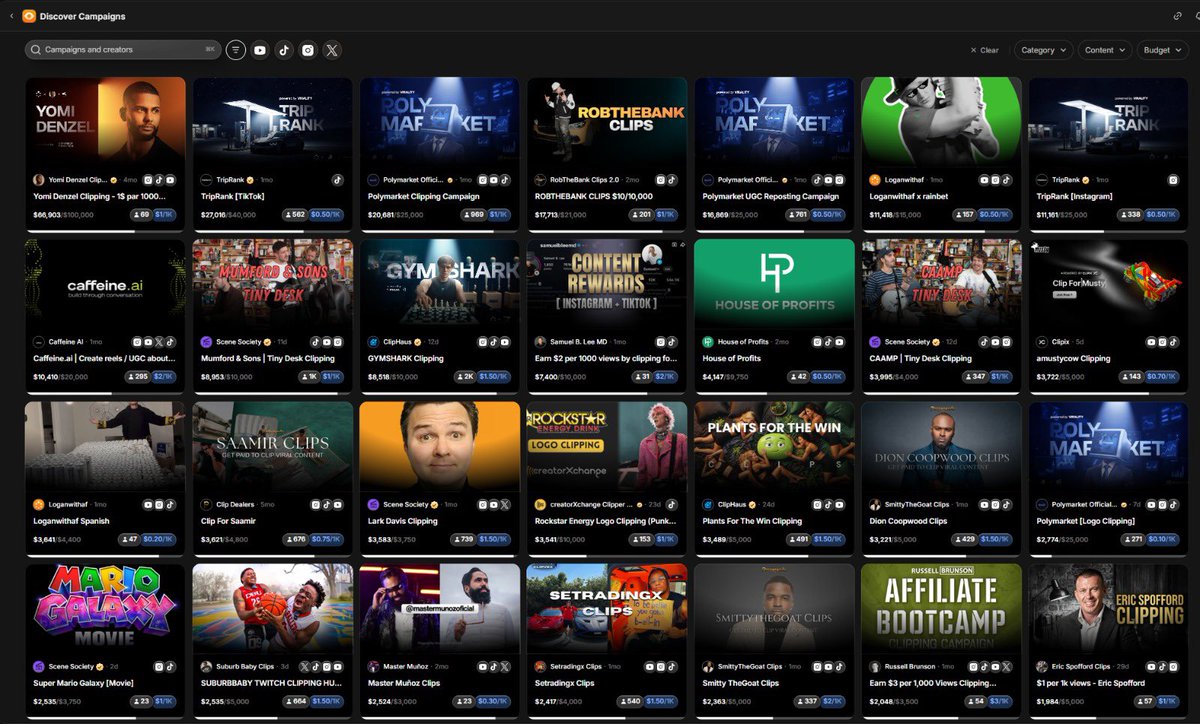This screenshot has height=724, width=1200.
Task: Click the orange Discover Campaigns eye logo
Action: (29, 16)
